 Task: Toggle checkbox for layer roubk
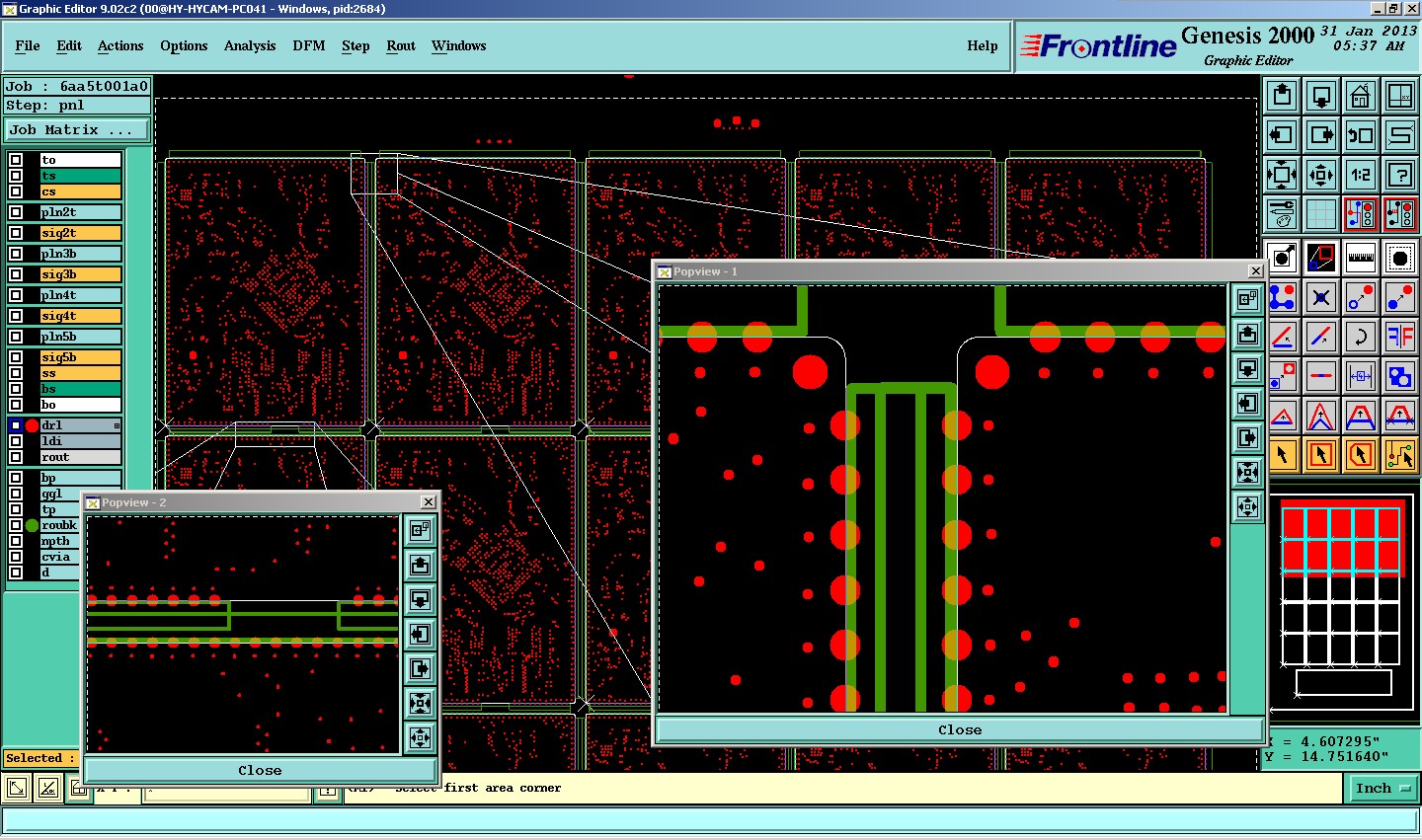pyautogui.click(x=16, y=525)
